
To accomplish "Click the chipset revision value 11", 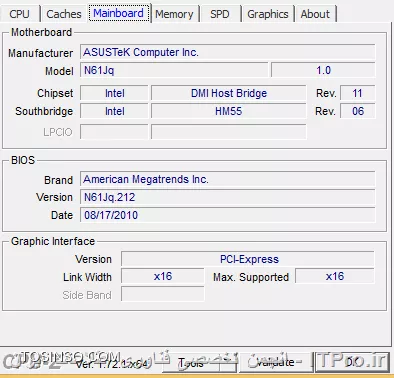I will coord(357,93).
